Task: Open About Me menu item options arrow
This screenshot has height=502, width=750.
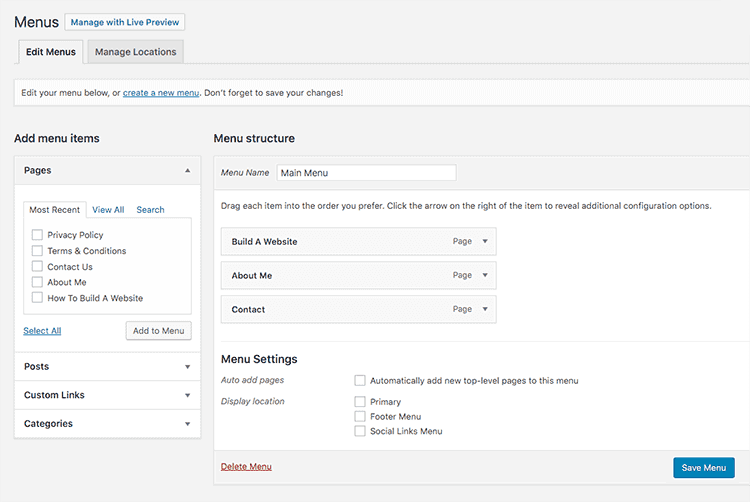Action: (485, 276)
